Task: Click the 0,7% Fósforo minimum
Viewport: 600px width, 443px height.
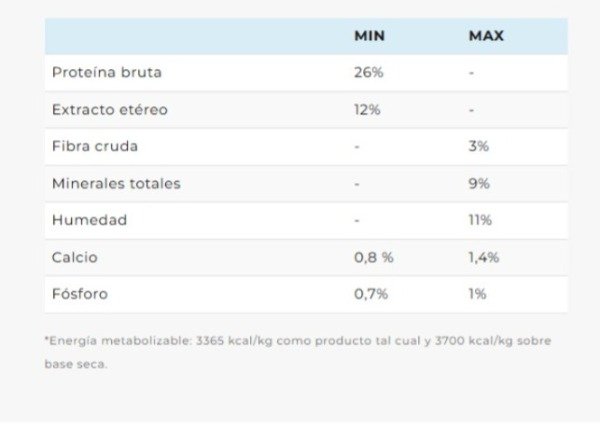Action: (370, 294)
